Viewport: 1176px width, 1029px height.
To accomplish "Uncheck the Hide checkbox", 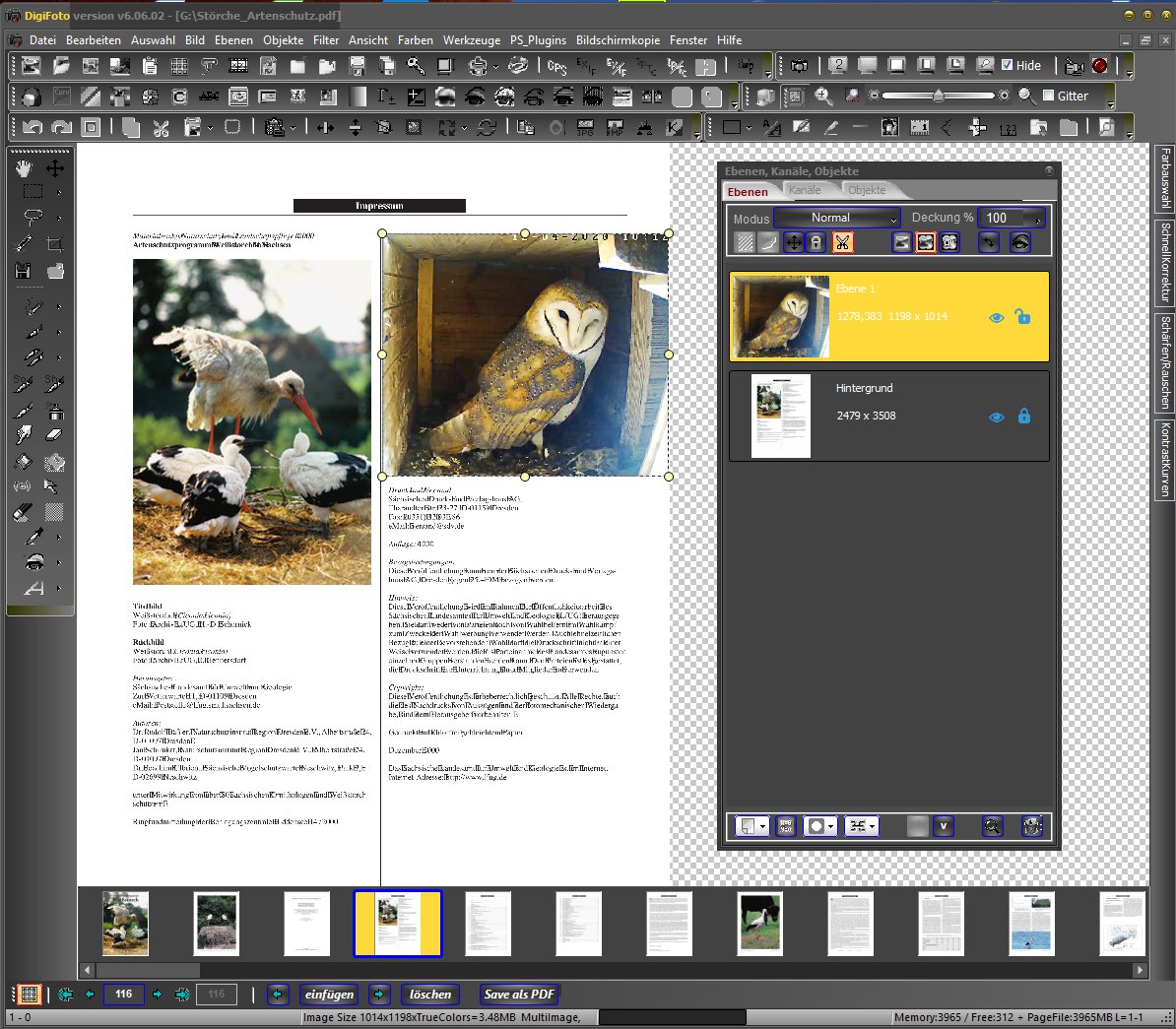I will tap(1007, 65).
